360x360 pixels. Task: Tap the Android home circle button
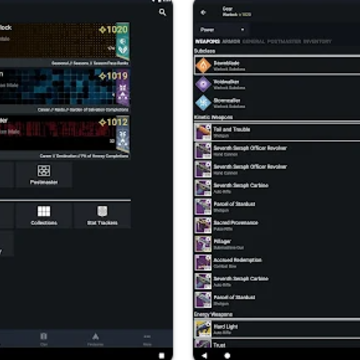click(x=227, y=355)
